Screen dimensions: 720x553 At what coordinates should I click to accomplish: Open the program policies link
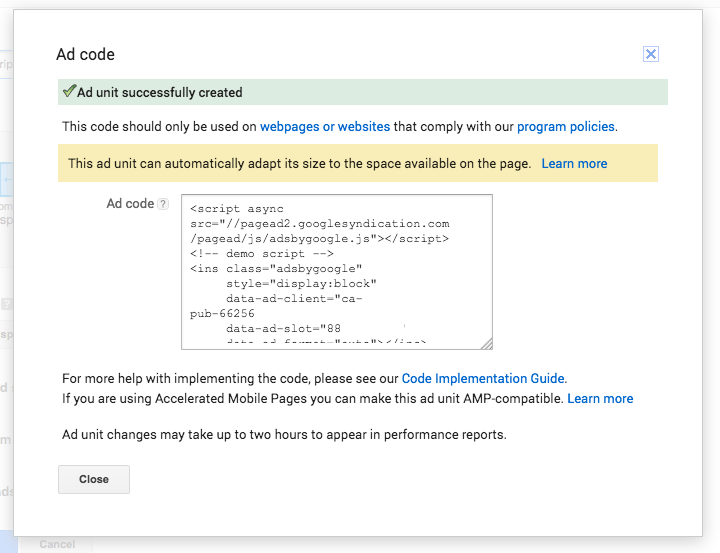pos(566,126)
